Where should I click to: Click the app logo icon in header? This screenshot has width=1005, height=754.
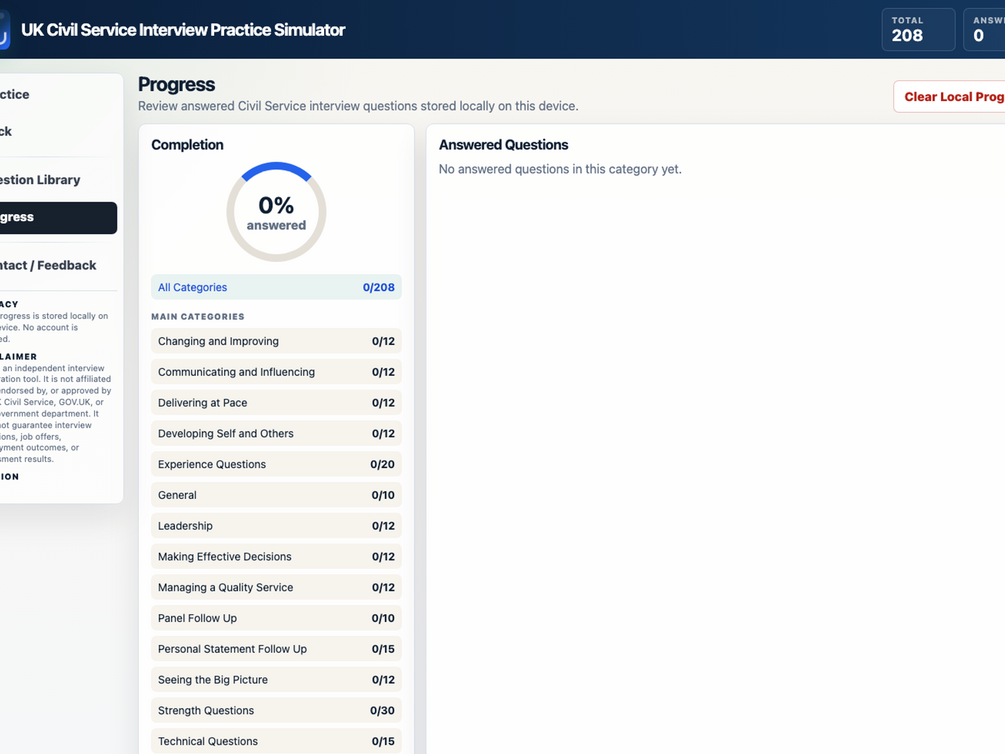(x=4, y=30)
